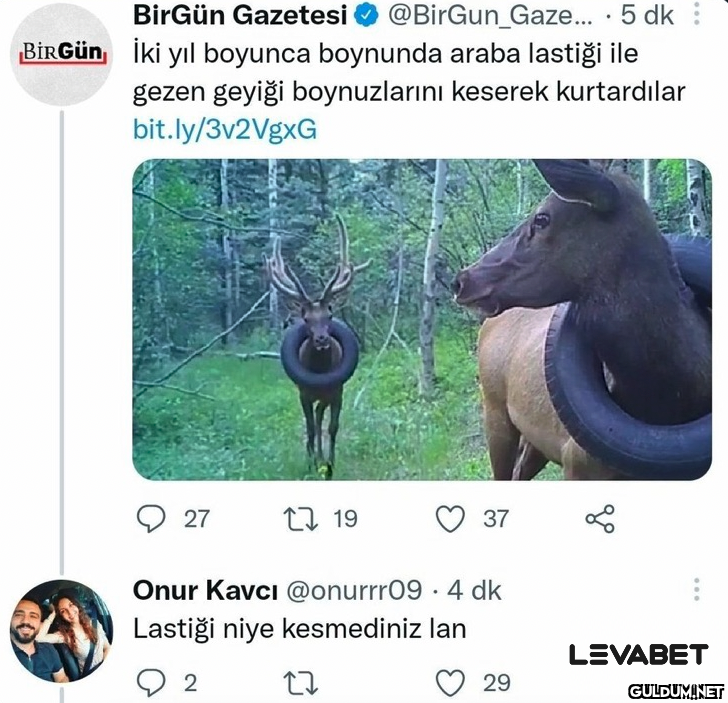Viewport: 728px width, 703px height.
Task: Click the blue verified badge
Action: (366, 16)
